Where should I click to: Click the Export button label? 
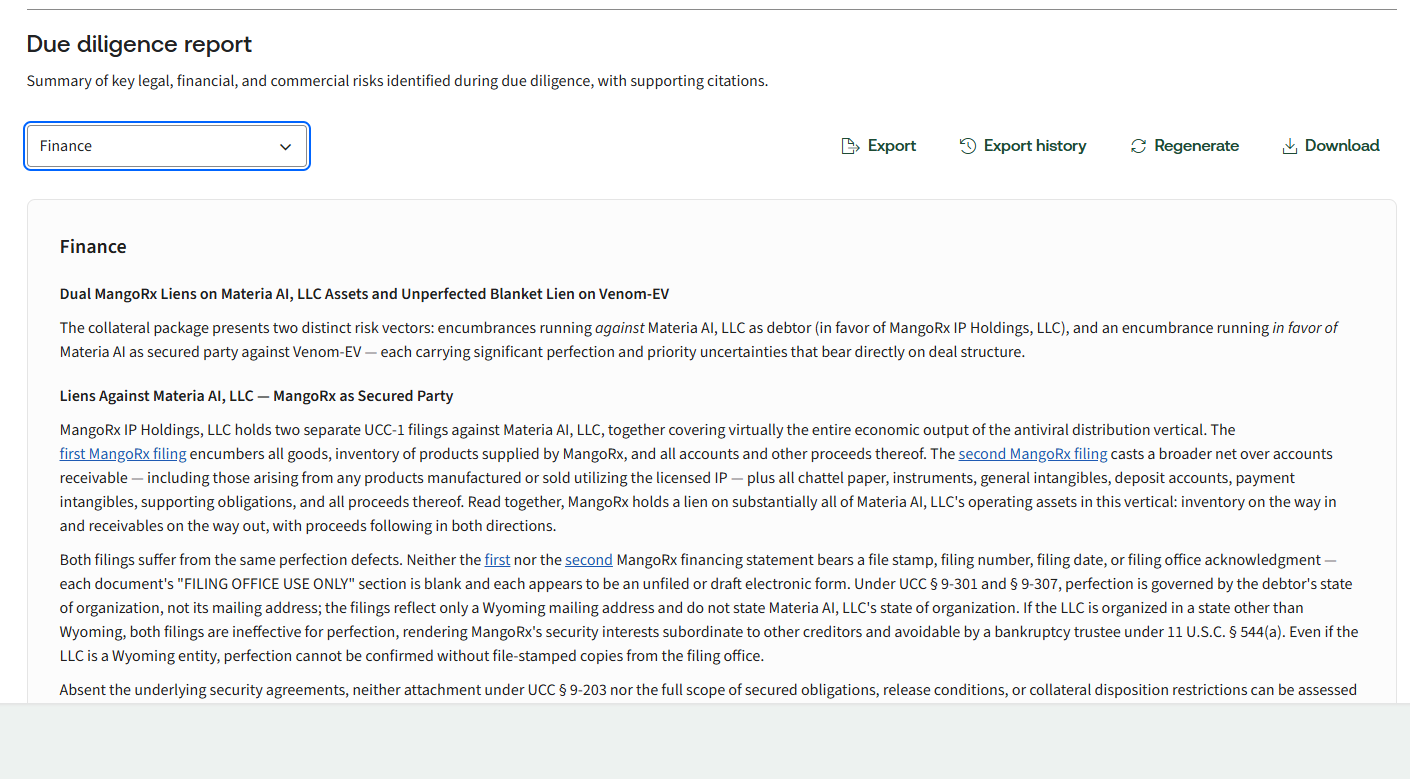(x=892, y=146)
